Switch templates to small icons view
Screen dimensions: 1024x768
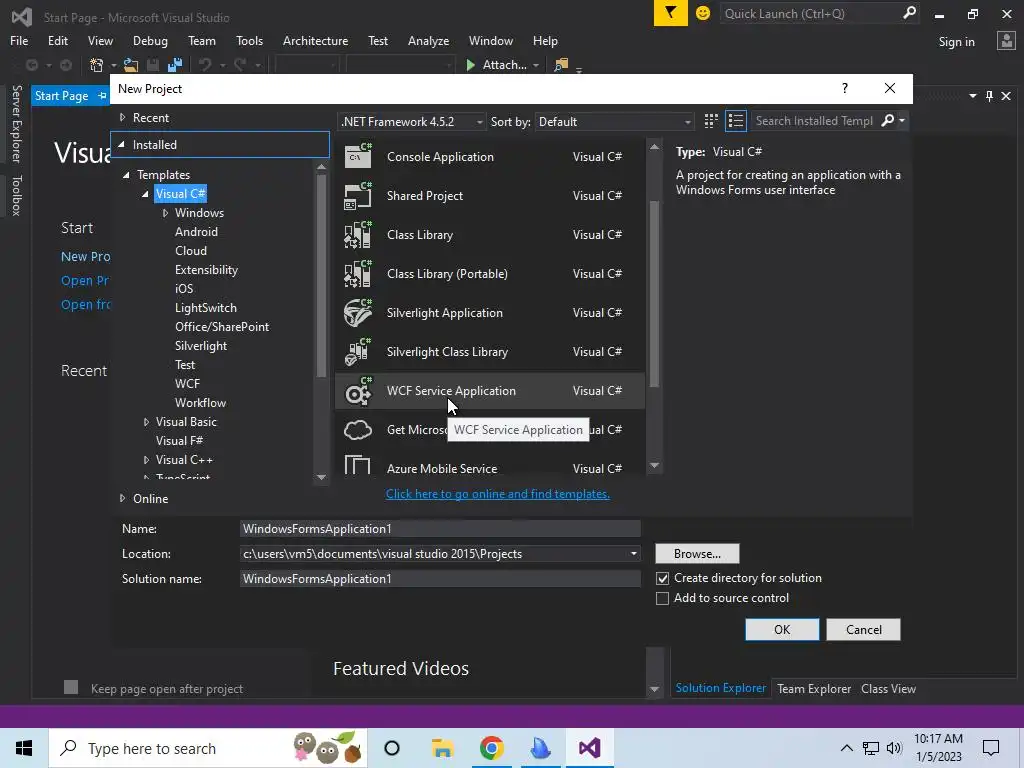(711, 121)
